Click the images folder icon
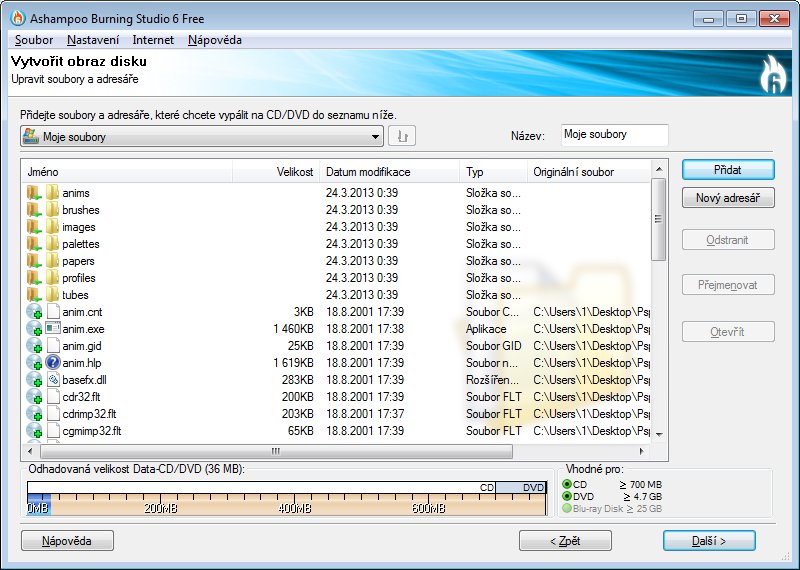This screenshot has width=800, height=570. point(52,227)
